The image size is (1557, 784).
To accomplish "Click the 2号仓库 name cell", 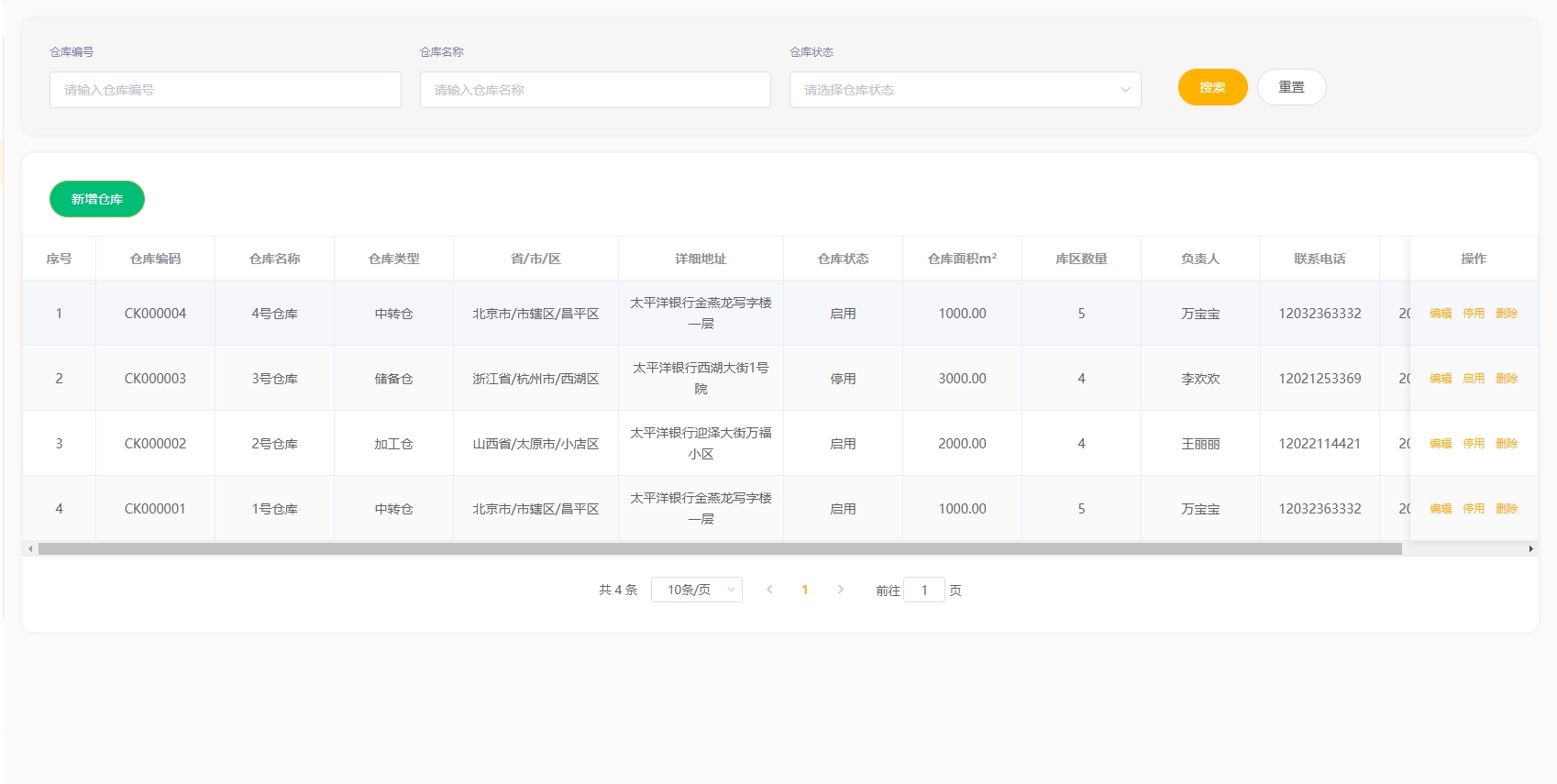I will [x=274, y=444].
